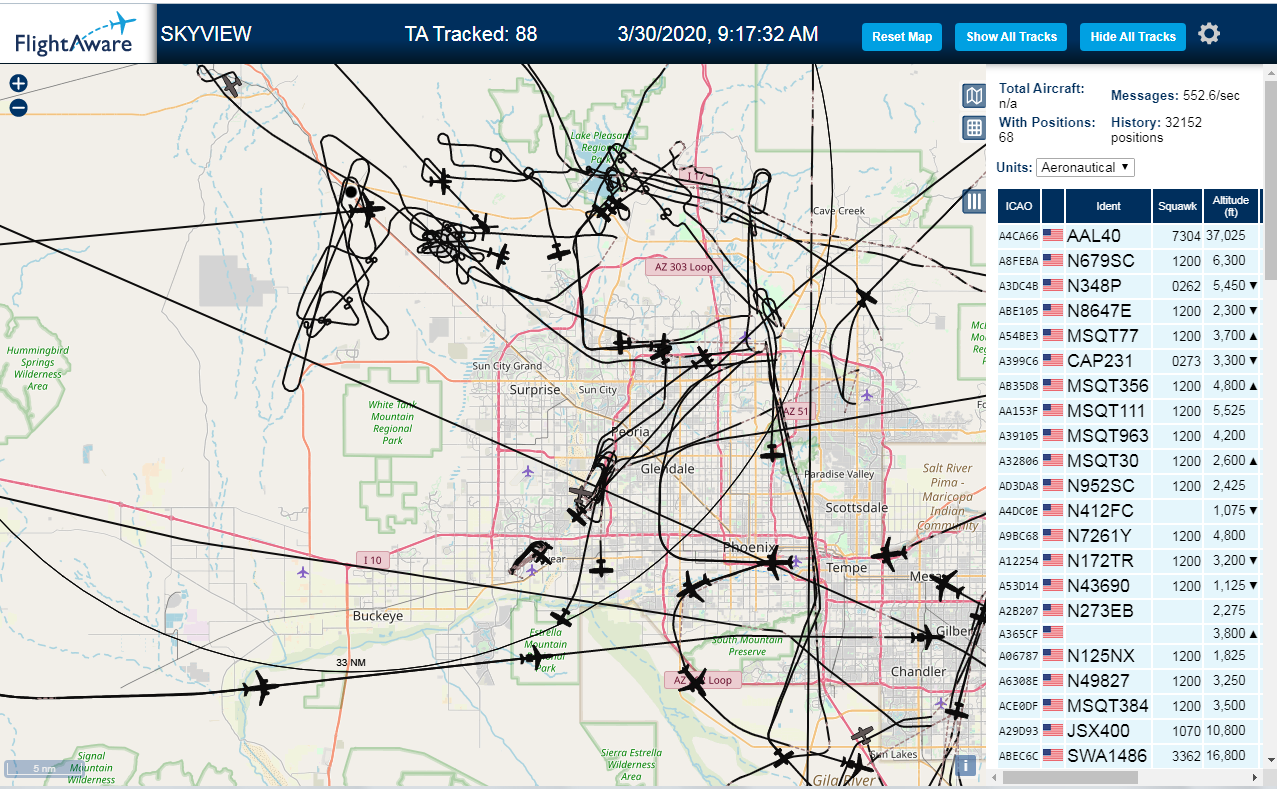The image size is (1277, 789).
Task: Click the right arrow of horizontal scrollbar
Action: pos(1254,777)
